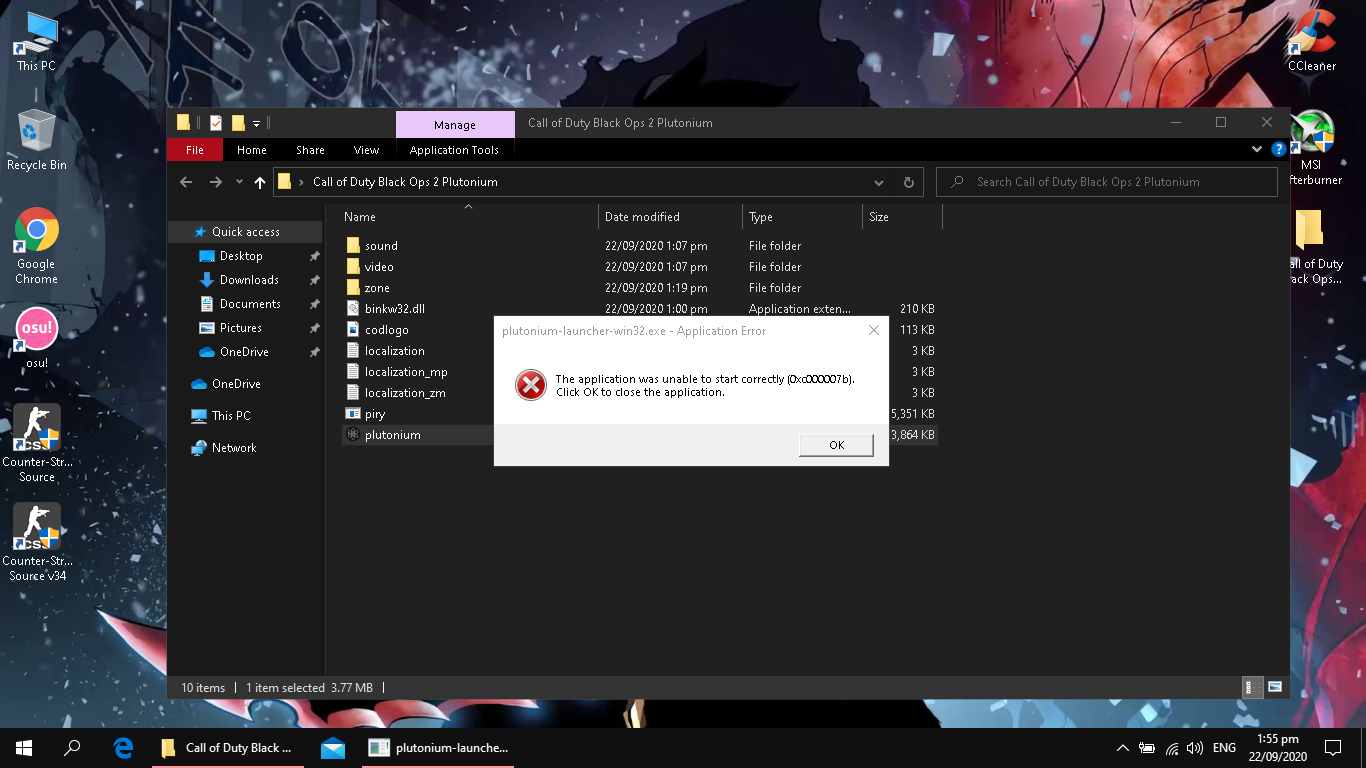Open Wi-Fi network tray icon

1170,747
